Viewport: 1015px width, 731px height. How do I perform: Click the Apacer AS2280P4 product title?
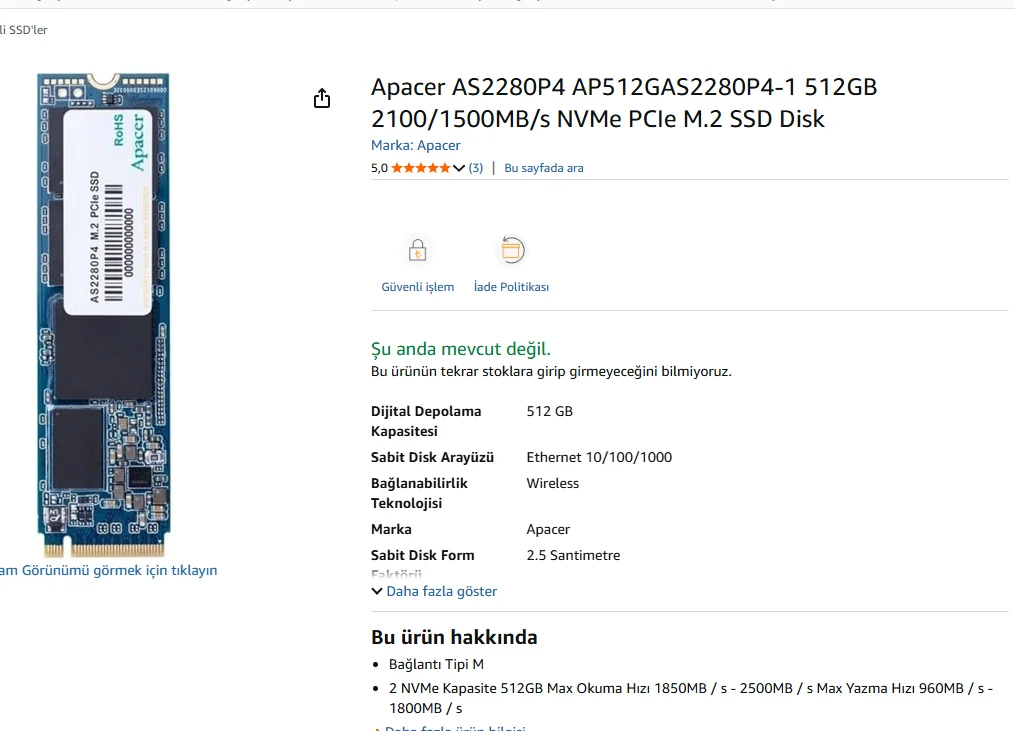[x=623, y=103]
